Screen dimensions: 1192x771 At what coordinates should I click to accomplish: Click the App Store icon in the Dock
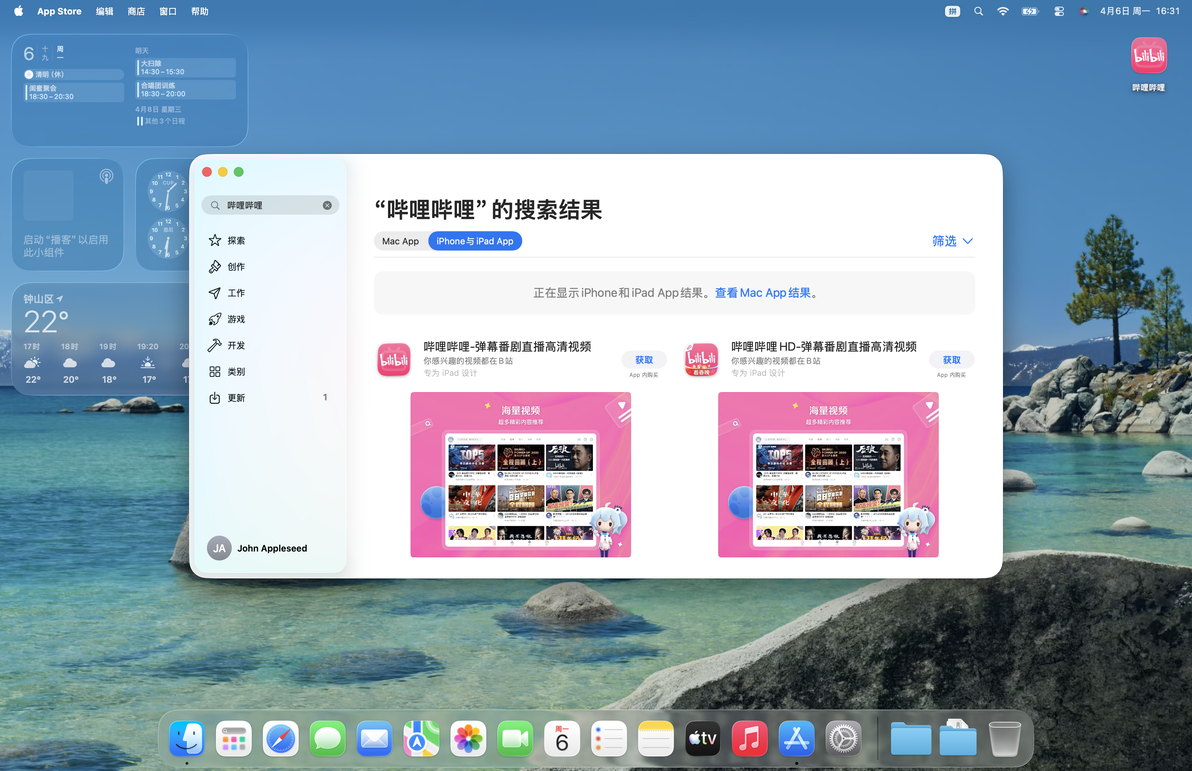point(797,738)
